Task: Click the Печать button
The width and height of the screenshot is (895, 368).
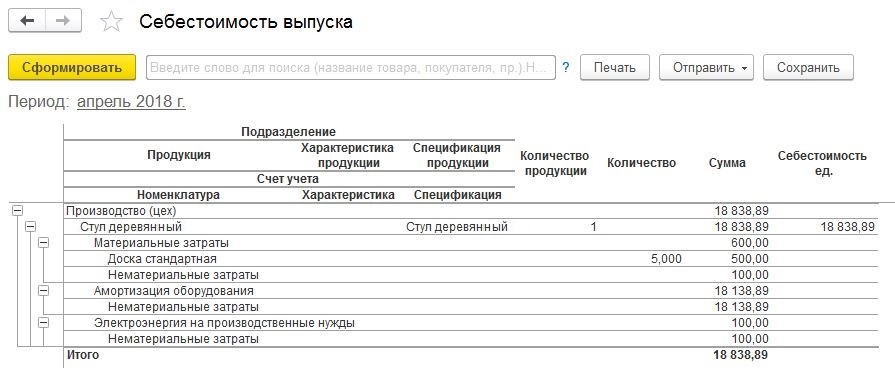Action: tap(615, 67)
